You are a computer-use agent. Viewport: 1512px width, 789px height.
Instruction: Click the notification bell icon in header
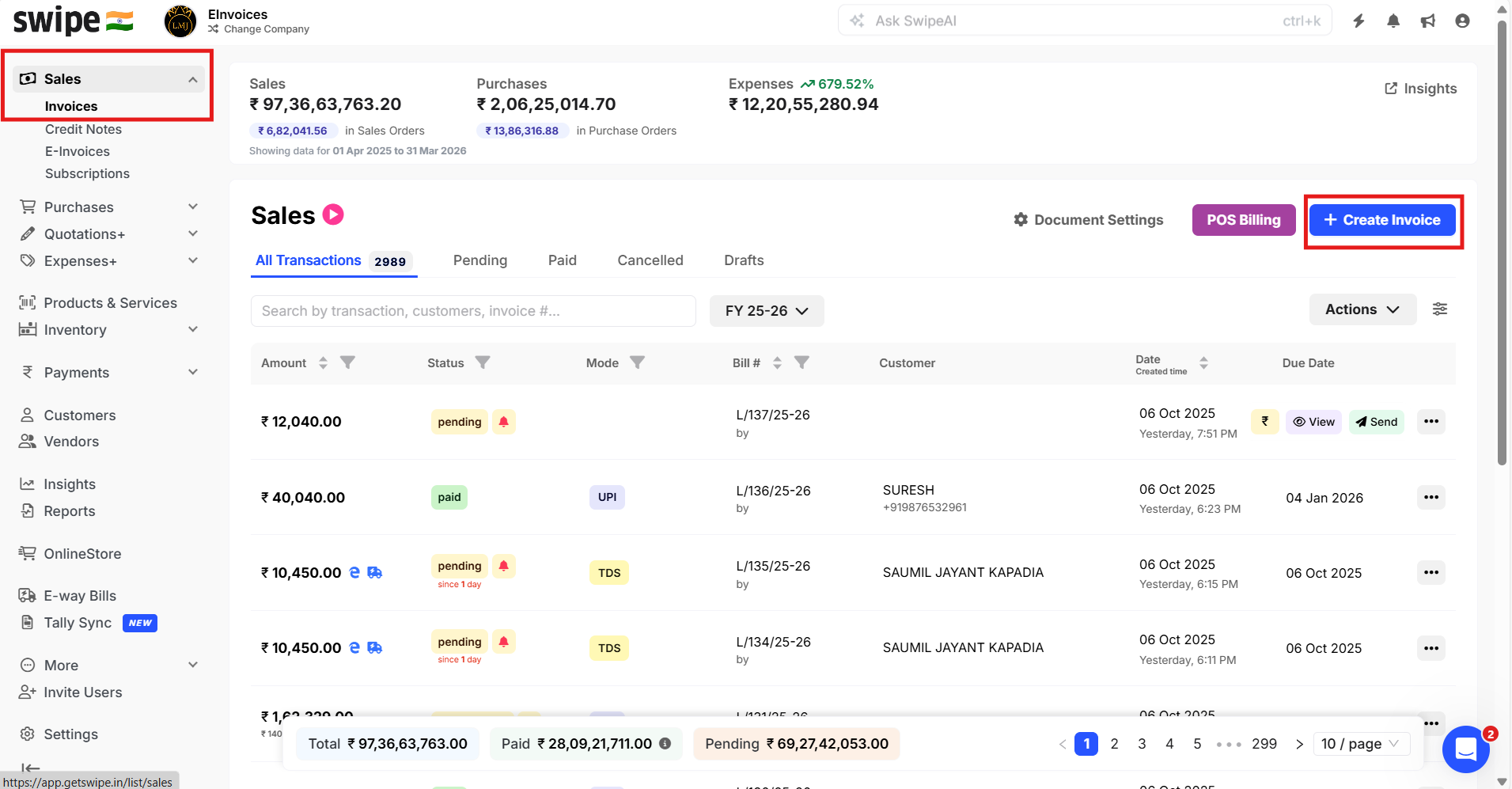pyautogui.click(x=1393, y=21)
